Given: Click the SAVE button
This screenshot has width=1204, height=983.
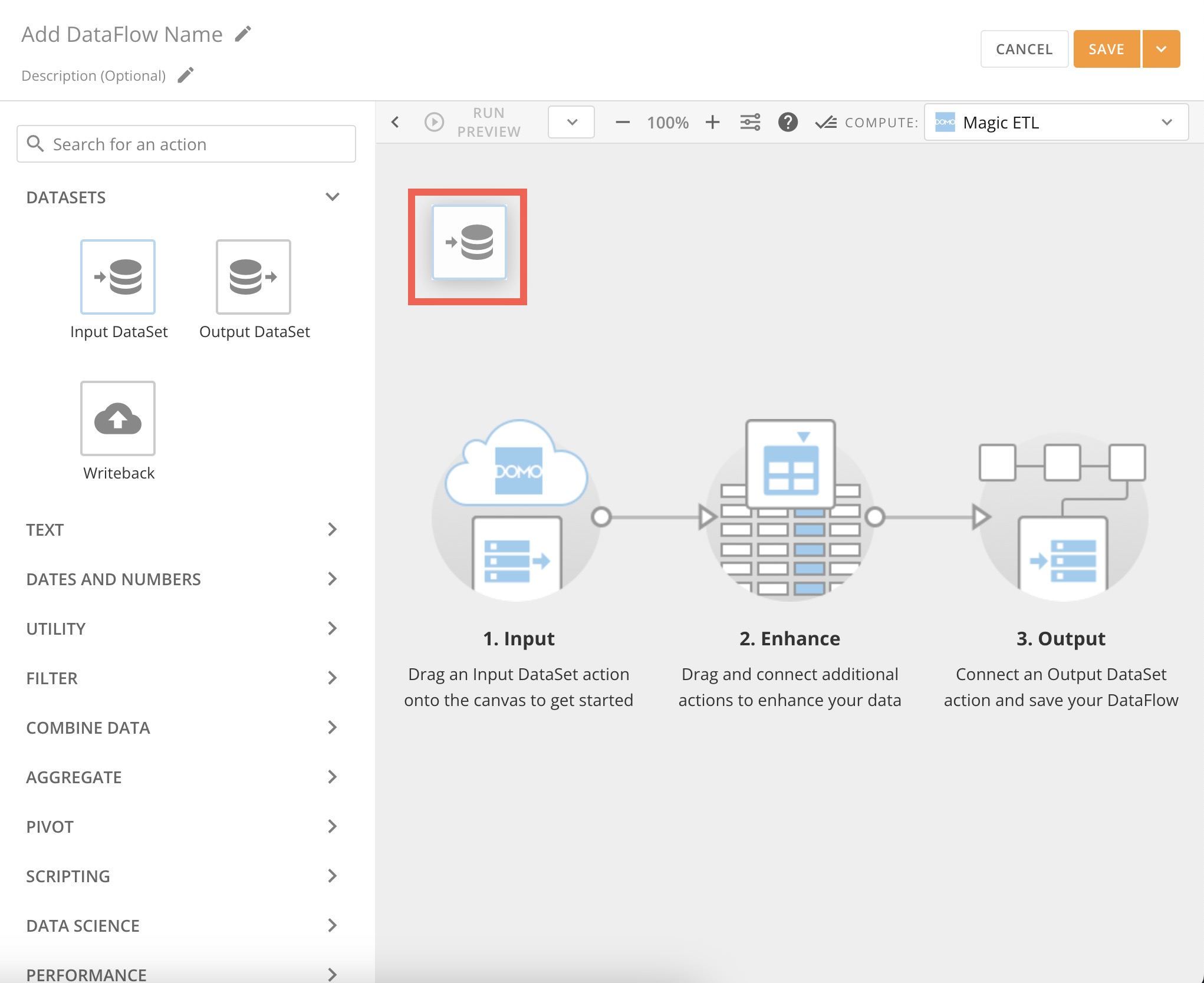Looking at the screenshot, I should pyautogui.click(x=1106, y=48).
